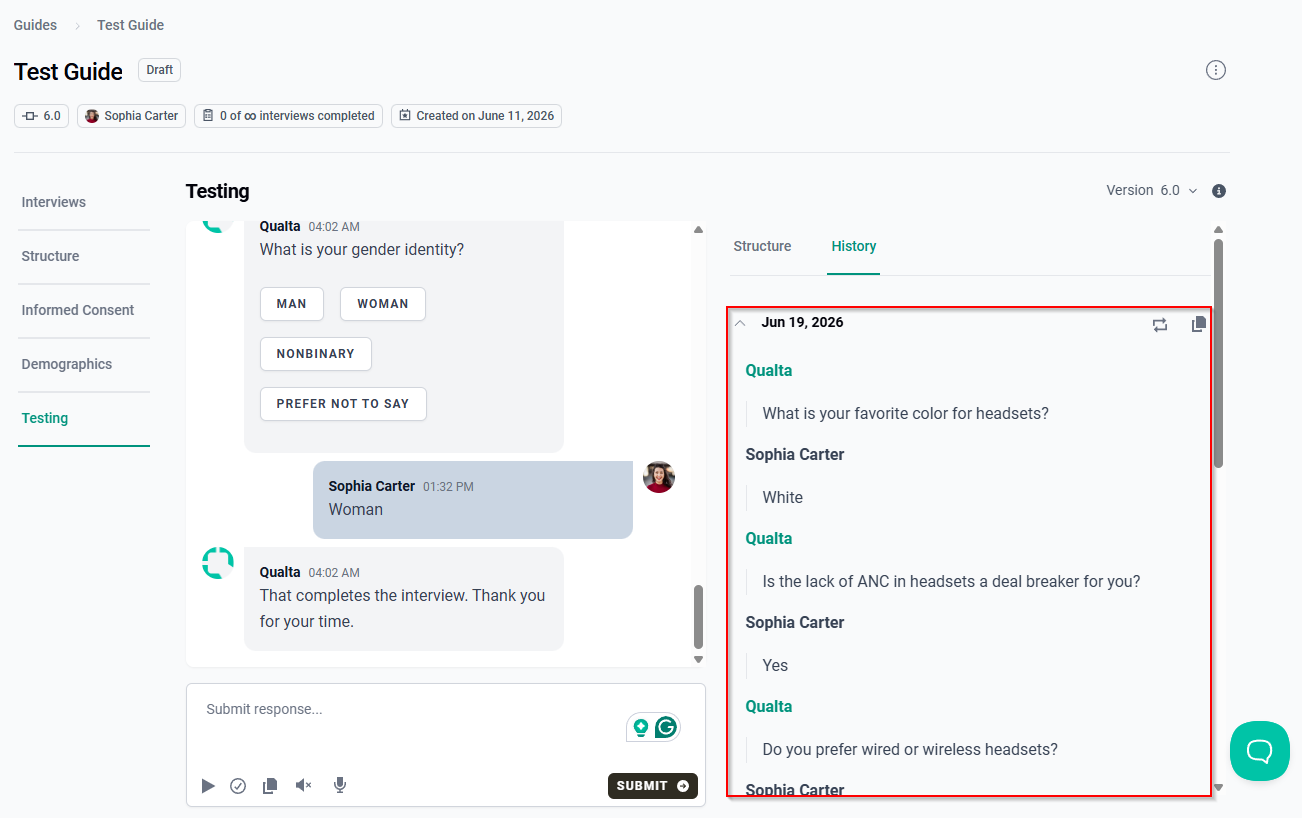Click the interviews completed badge
This screenshot has height=818, width=1302.
coord(288,116)
